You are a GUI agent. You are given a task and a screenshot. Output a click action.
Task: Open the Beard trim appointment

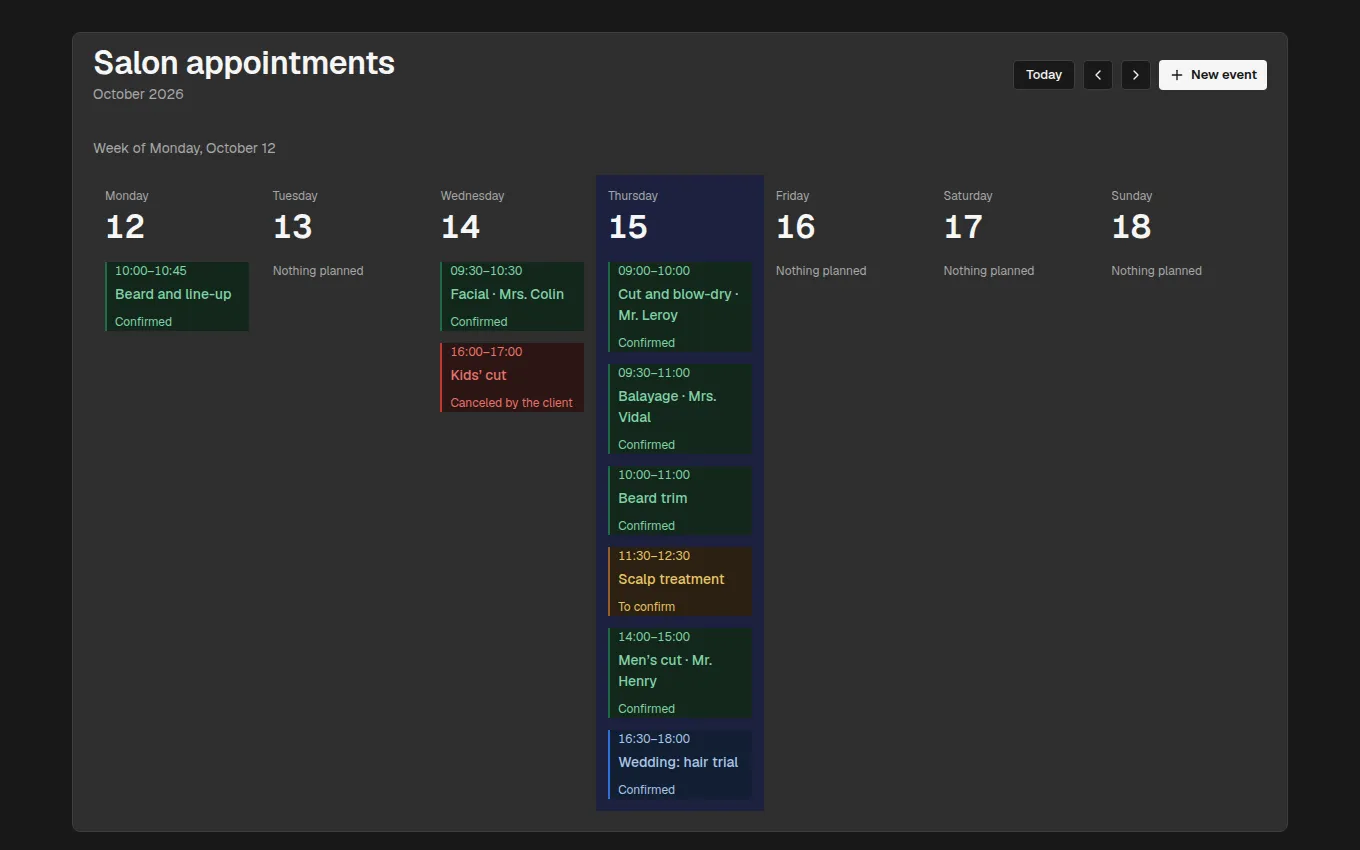click(x=680, y=500)
